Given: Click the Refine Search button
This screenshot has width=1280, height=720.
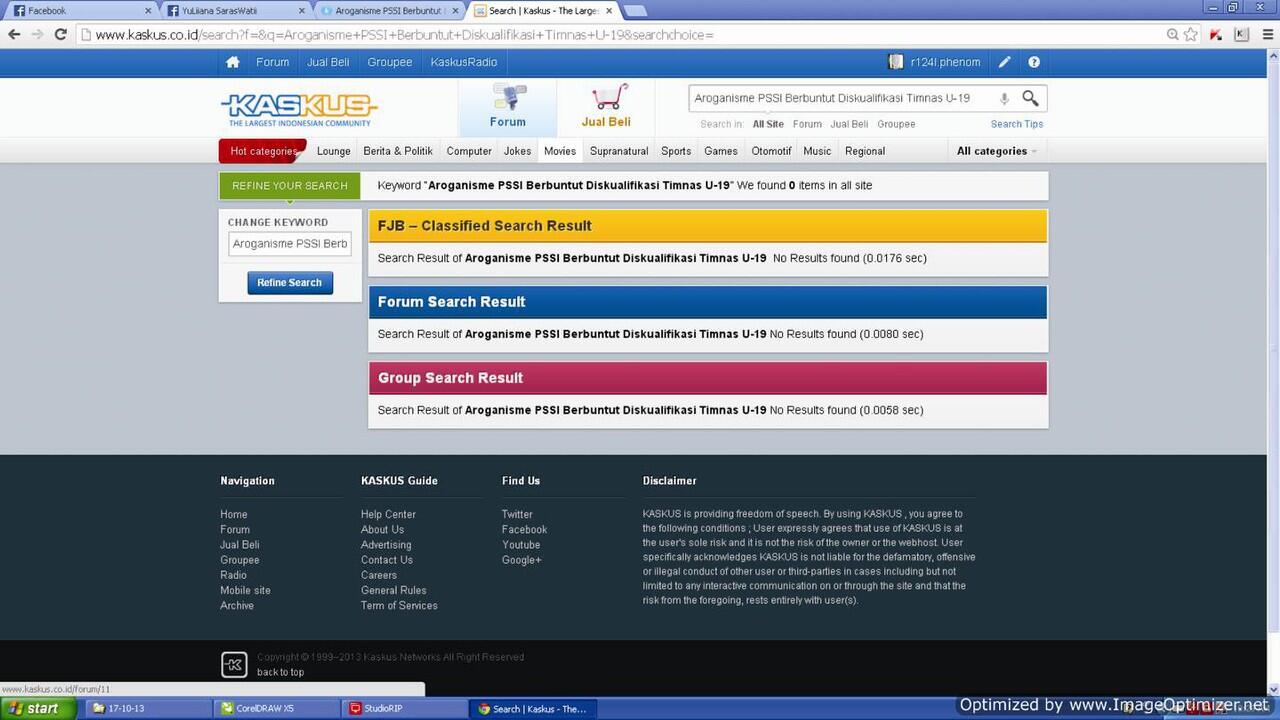Looking at the screenshot, I should pos(290,283).
